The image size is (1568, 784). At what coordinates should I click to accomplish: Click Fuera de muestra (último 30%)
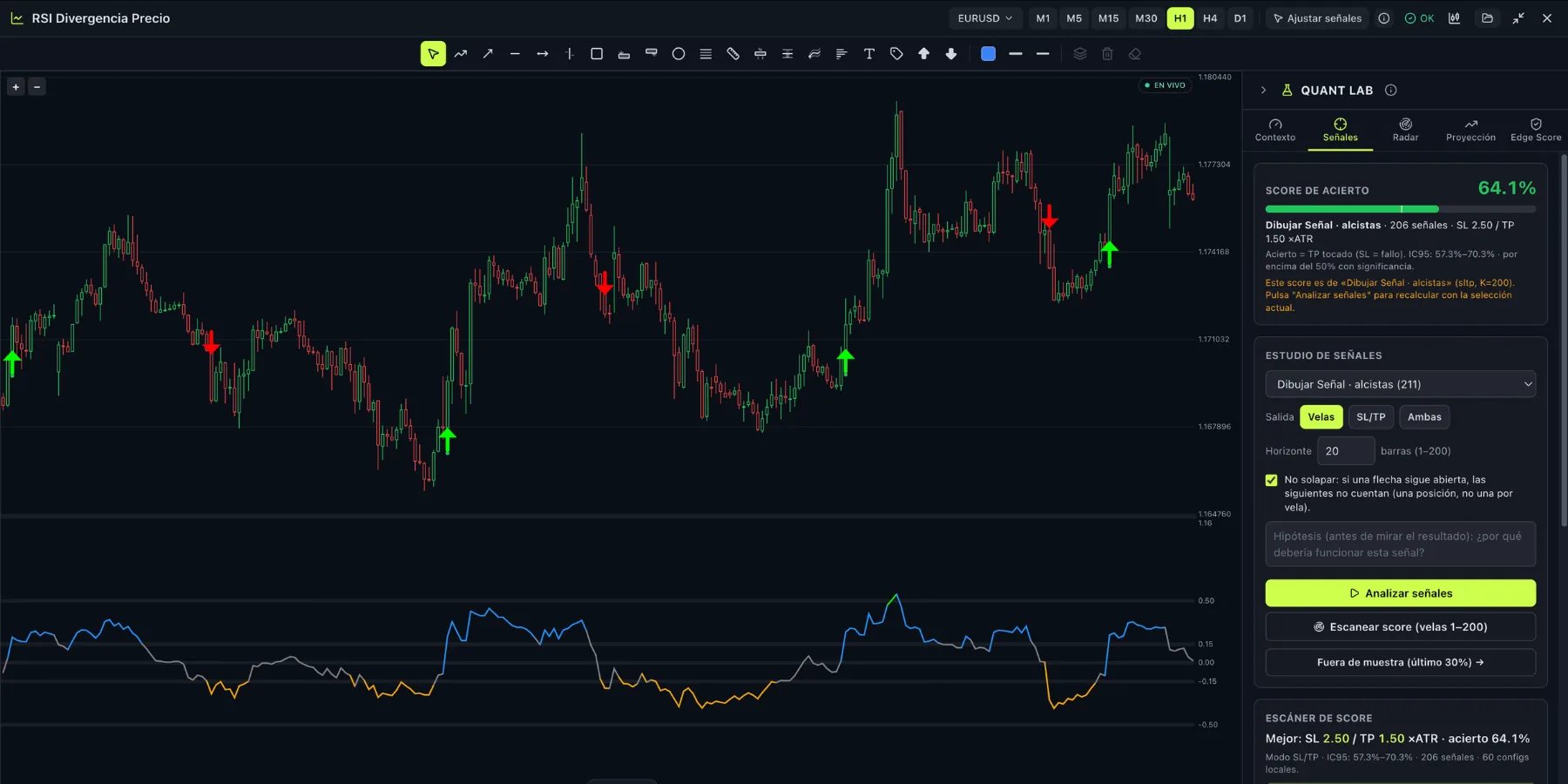pos(1400,662)
